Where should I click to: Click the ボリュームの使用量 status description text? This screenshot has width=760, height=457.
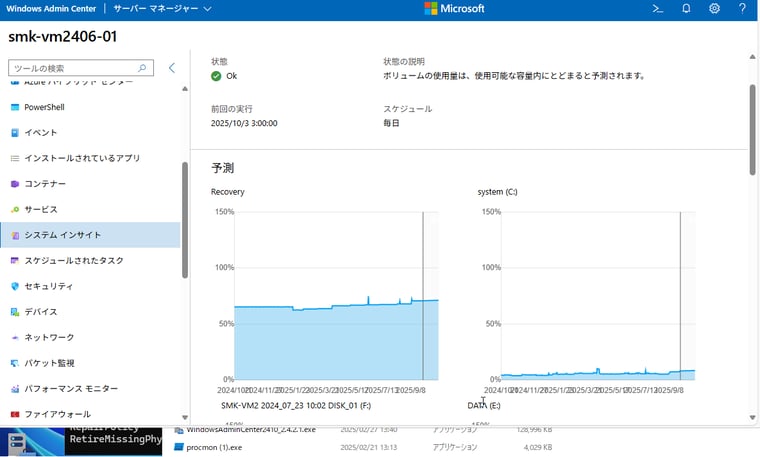[x=514, y=76]
